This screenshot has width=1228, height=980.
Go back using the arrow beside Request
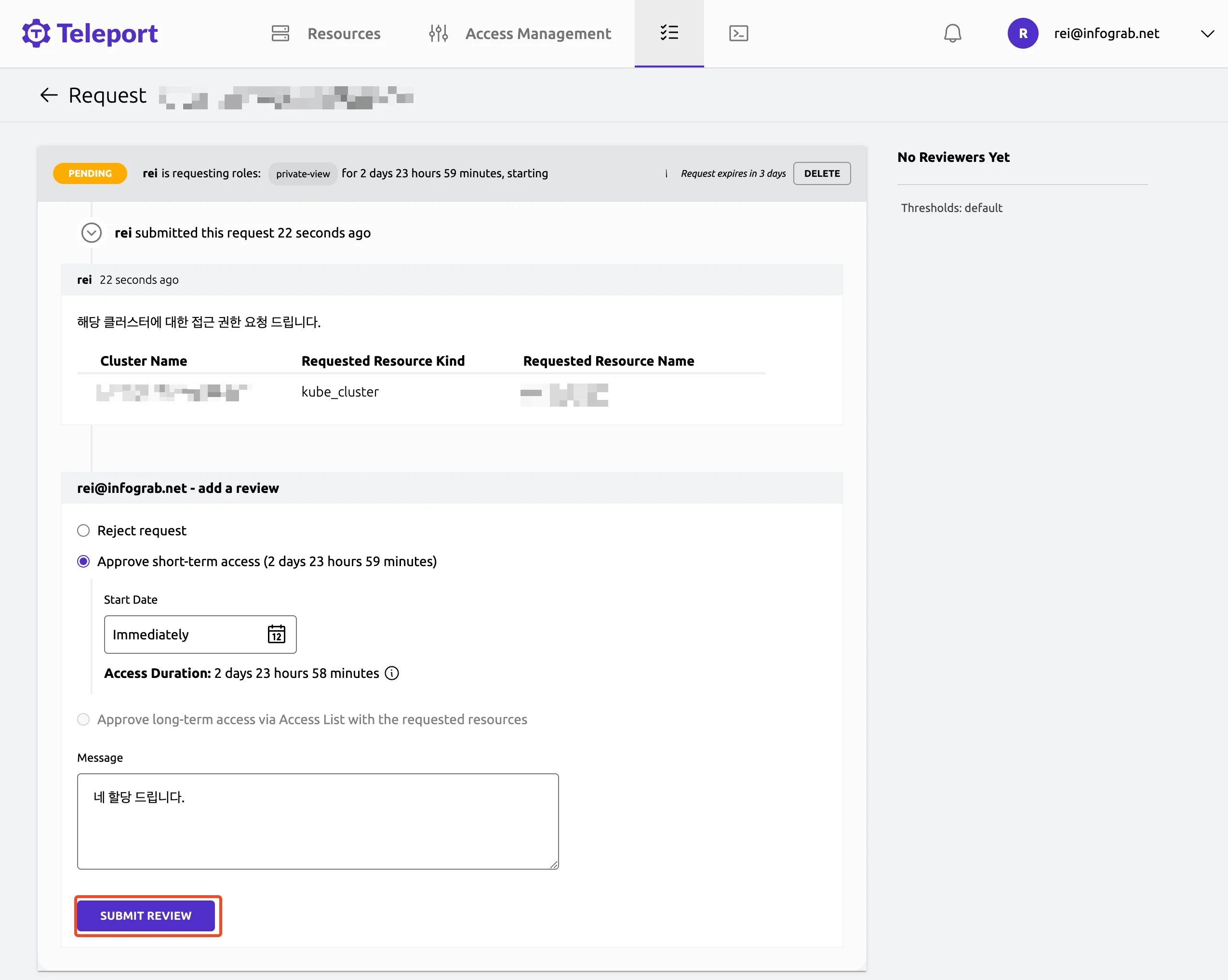(x=49, y=95)
